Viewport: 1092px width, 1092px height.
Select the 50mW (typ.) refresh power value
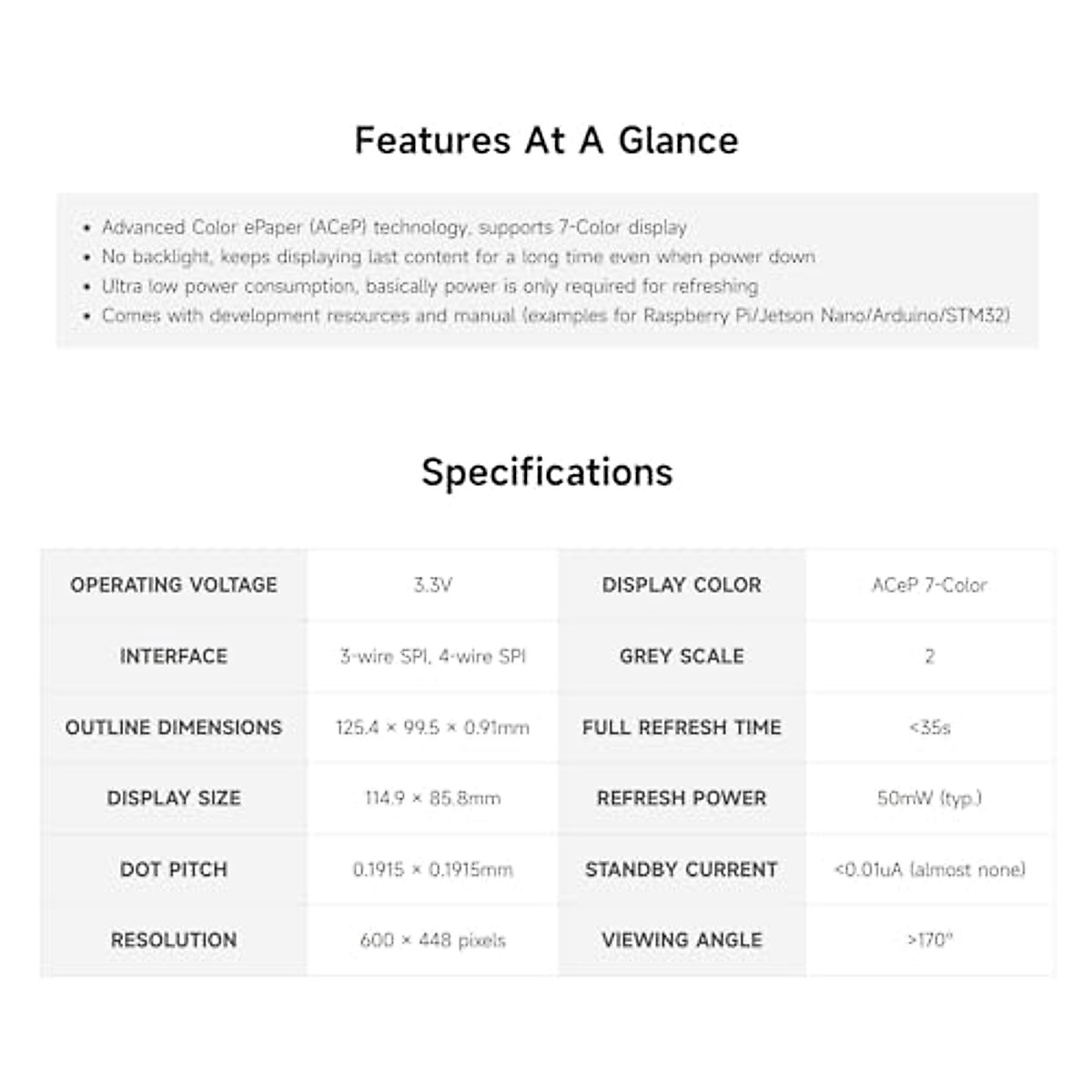click(929, 798)
